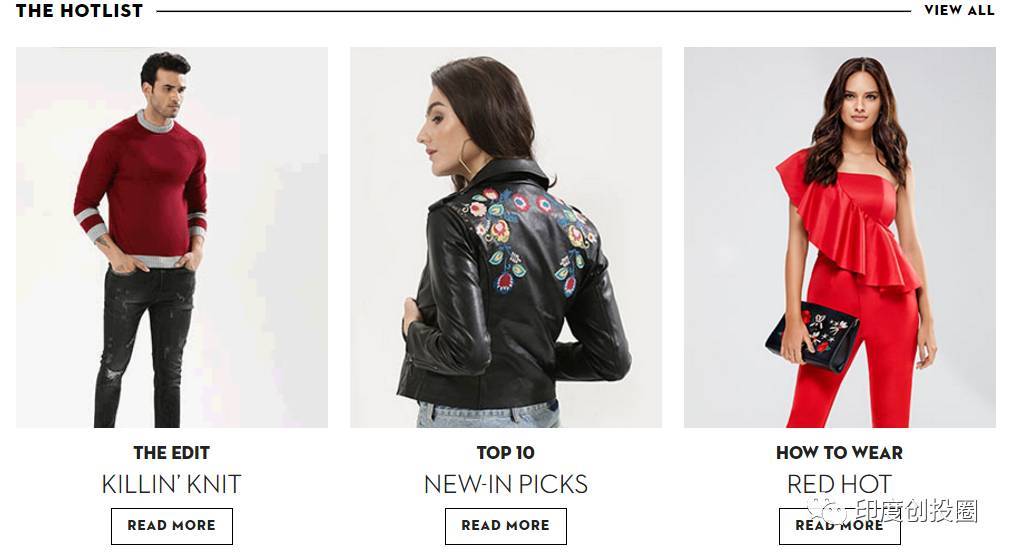Open the red ruffle jumpsuit photo
The height and width of the screenshot is (555, 1011).
click(x=839, y=237)
